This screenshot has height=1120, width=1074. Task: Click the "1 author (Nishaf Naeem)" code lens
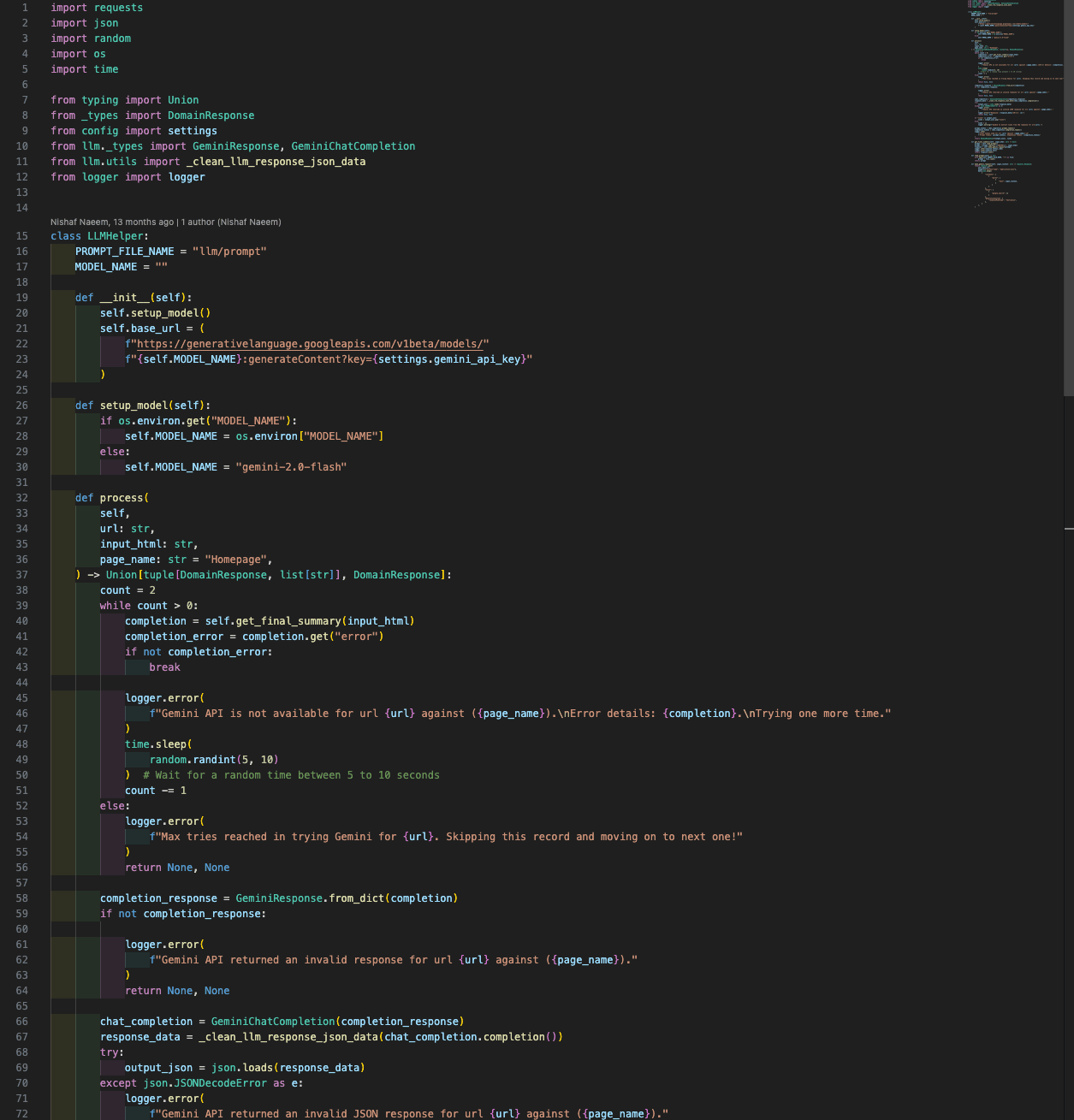click(x=231, y=222)
